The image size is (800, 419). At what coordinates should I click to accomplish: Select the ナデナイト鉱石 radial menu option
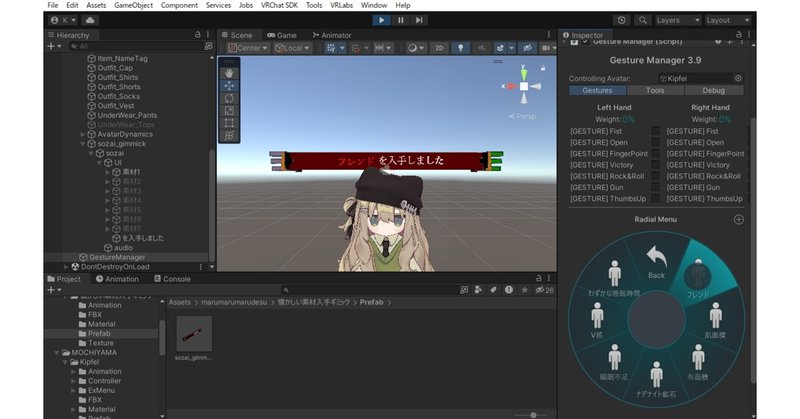tap(656, 380)
